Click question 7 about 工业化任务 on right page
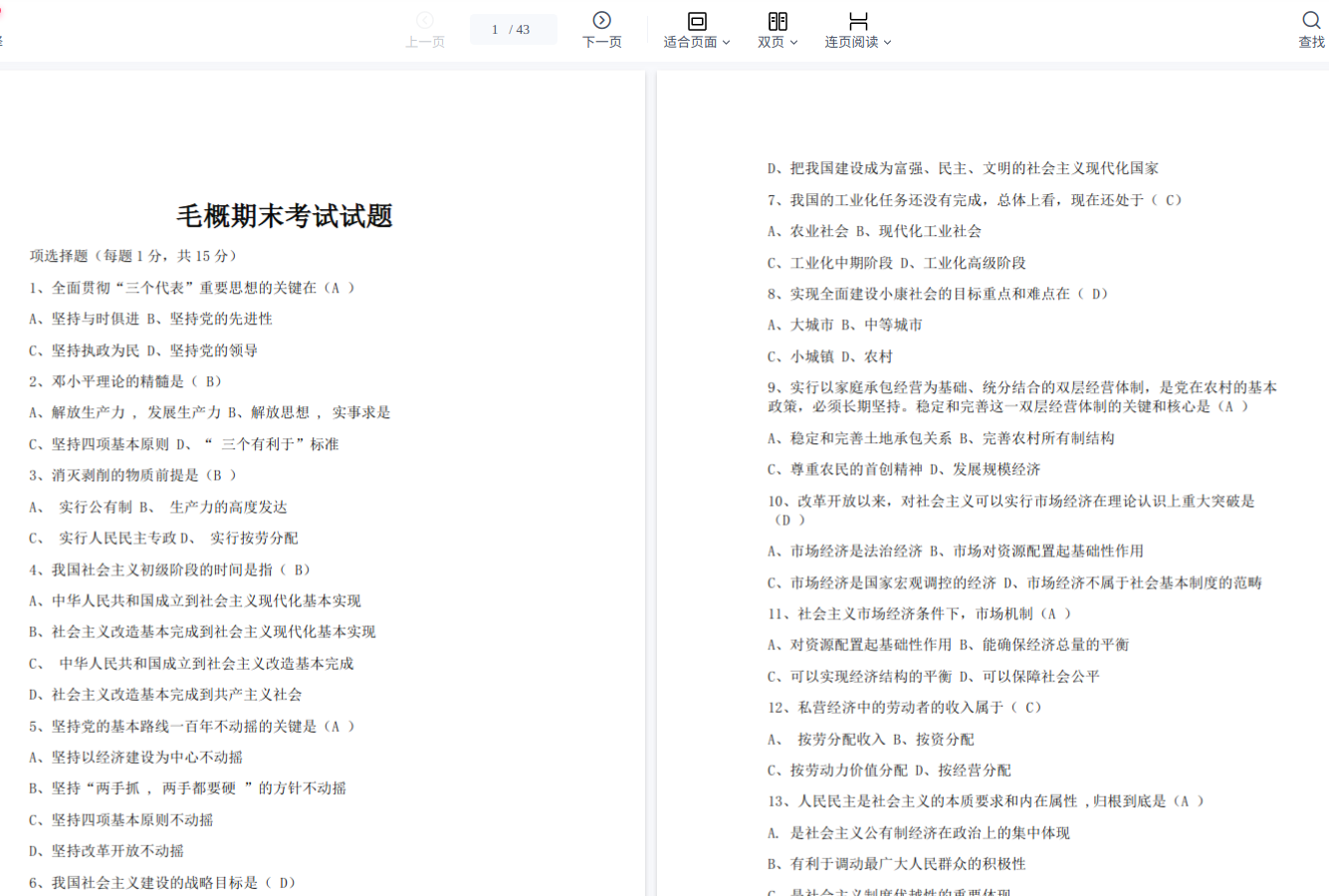This screenshot has width=1329, height=896. [974, 200]
